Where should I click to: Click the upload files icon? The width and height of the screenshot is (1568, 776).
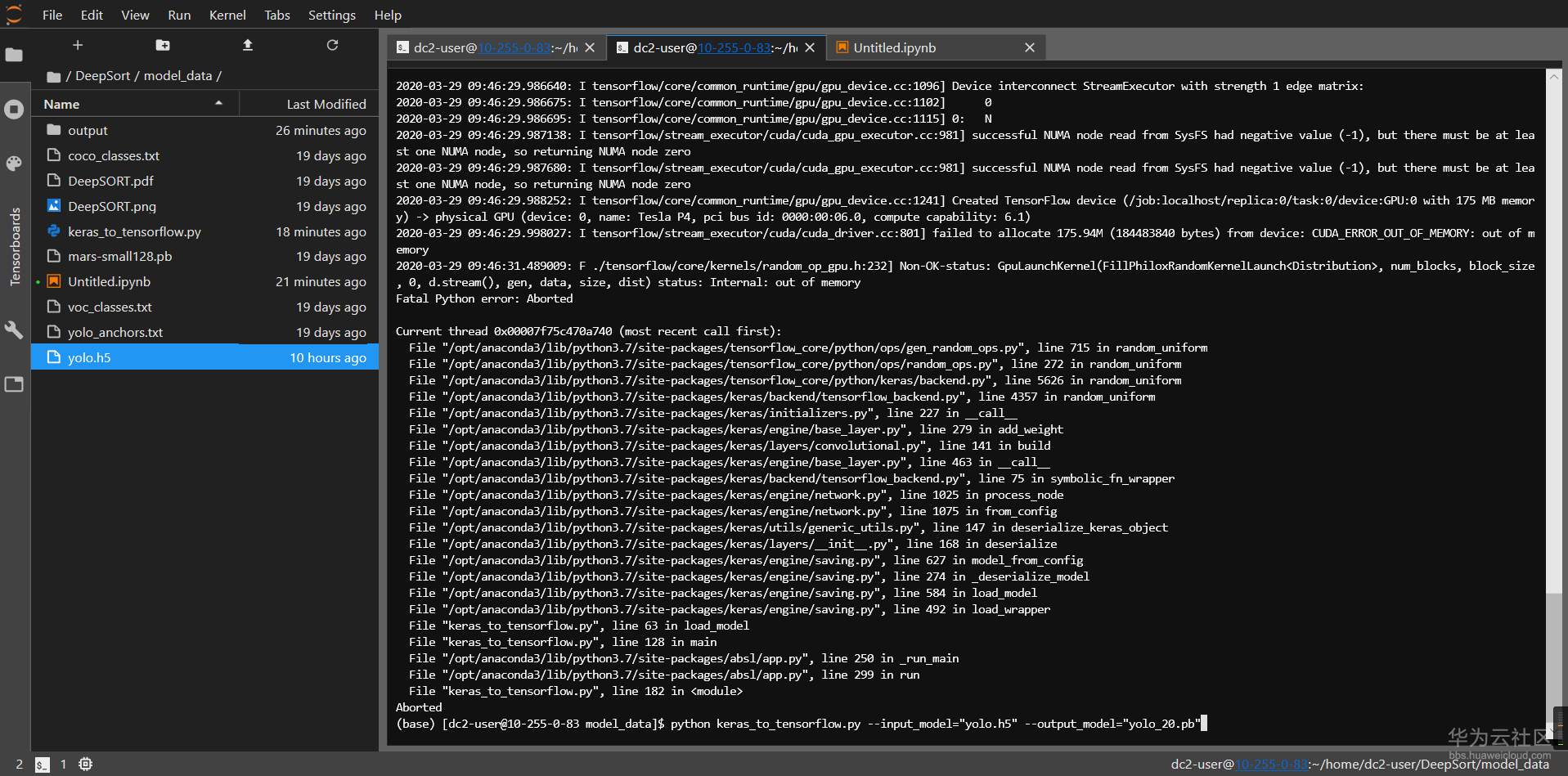point(248,45)
